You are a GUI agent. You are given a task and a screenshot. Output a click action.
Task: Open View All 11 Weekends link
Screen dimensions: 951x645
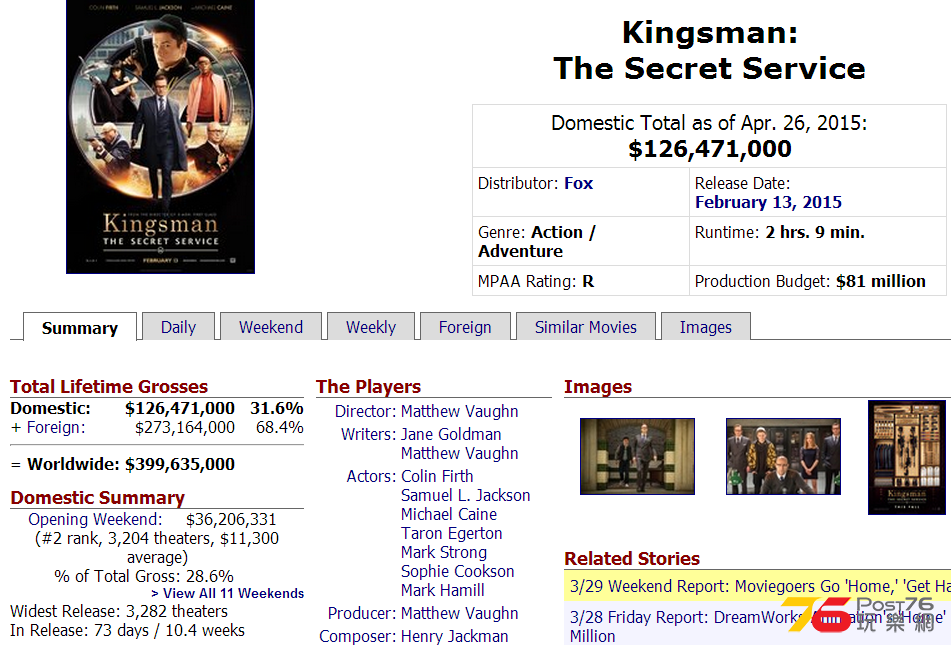[x=227, y=593]
